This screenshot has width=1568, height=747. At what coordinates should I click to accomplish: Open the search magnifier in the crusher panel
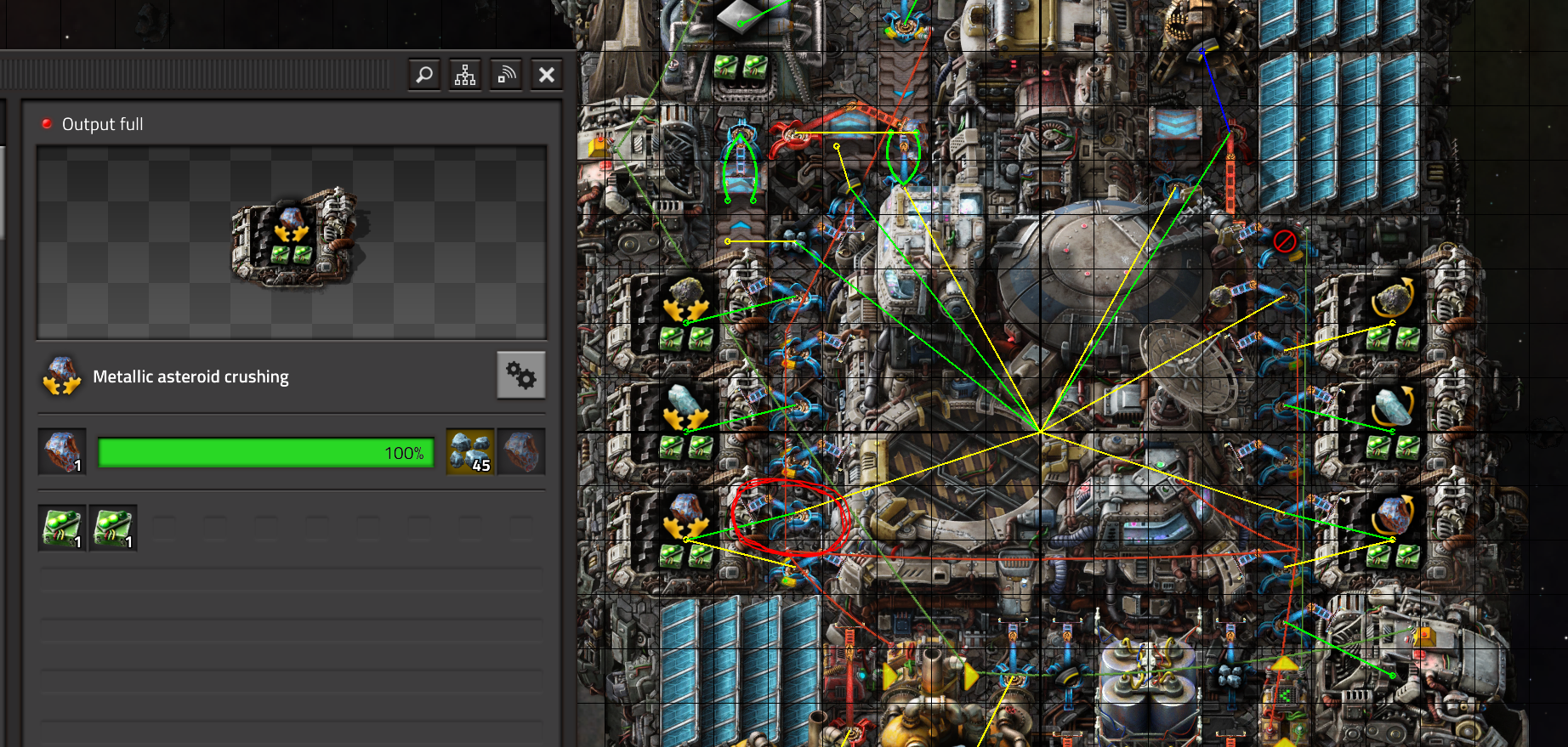[x=424, y=75]
